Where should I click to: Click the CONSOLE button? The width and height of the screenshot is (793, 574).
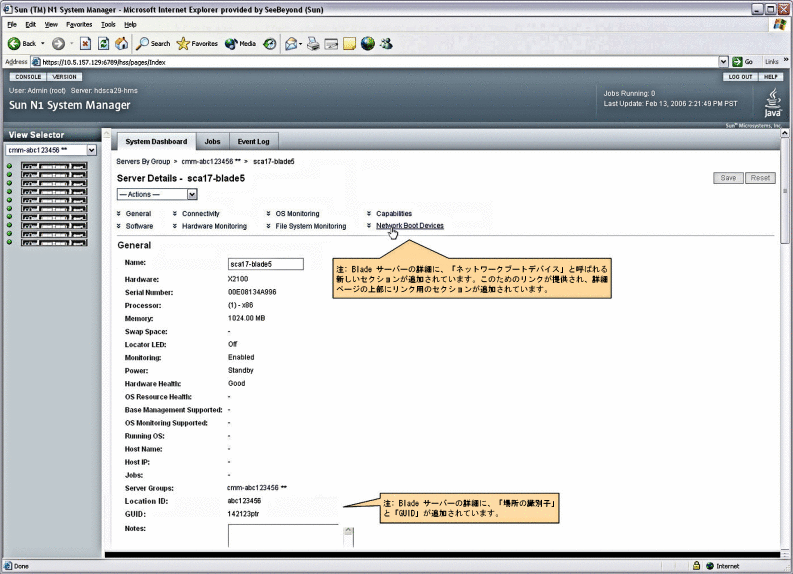(x=28, y=77)
